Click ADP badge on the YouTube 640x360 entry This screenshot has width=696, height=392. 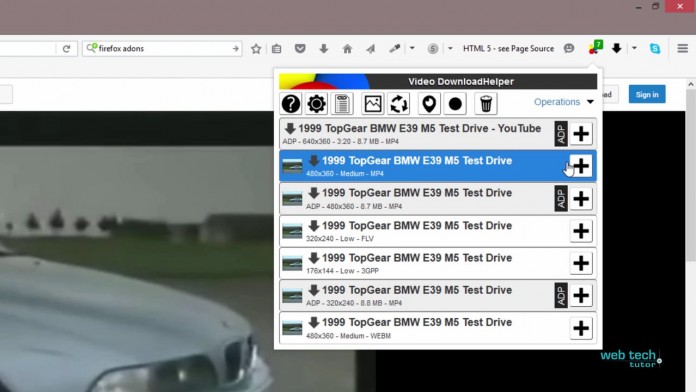tap(561, 134)
